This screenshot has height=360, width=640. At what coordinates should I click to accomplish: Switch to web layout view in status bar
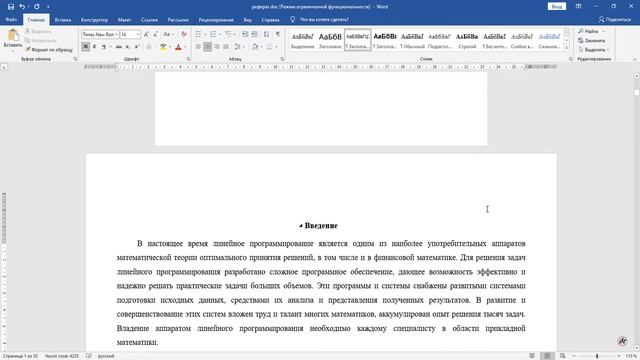click(x=562, y=356)
